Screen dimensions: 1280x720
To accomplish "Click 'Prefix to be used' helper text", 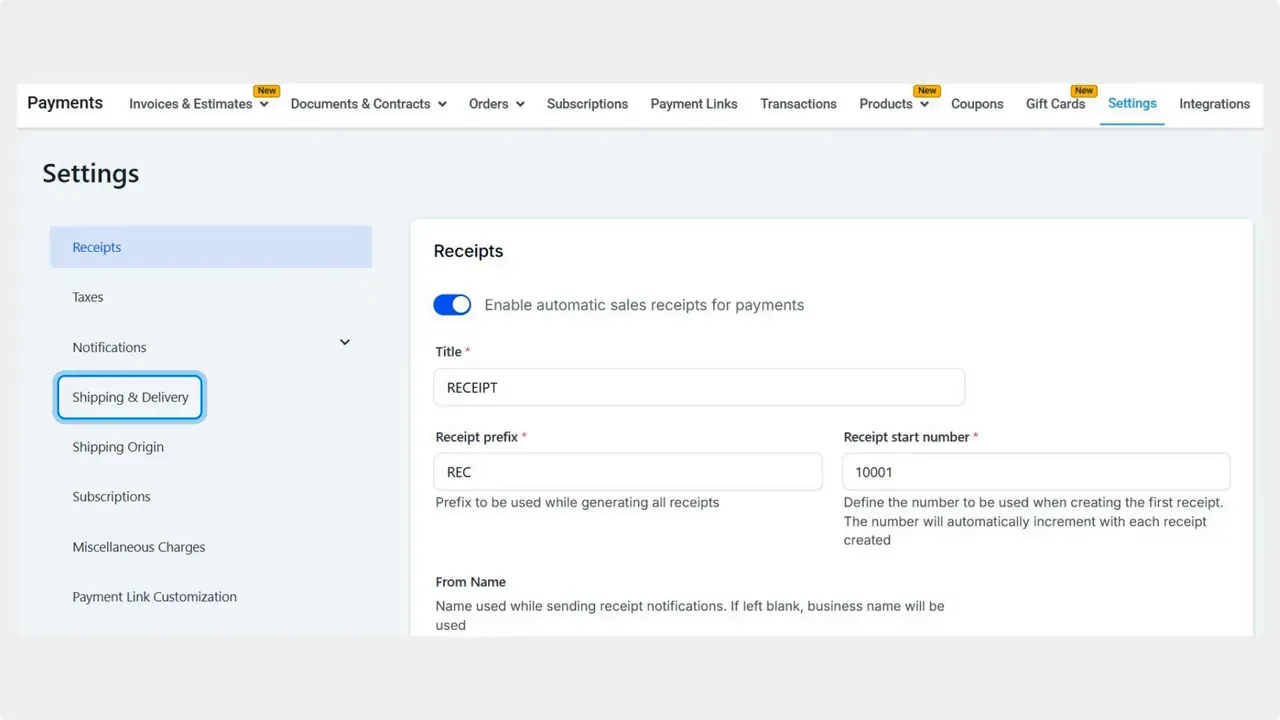I will click(x=578, y=502).
